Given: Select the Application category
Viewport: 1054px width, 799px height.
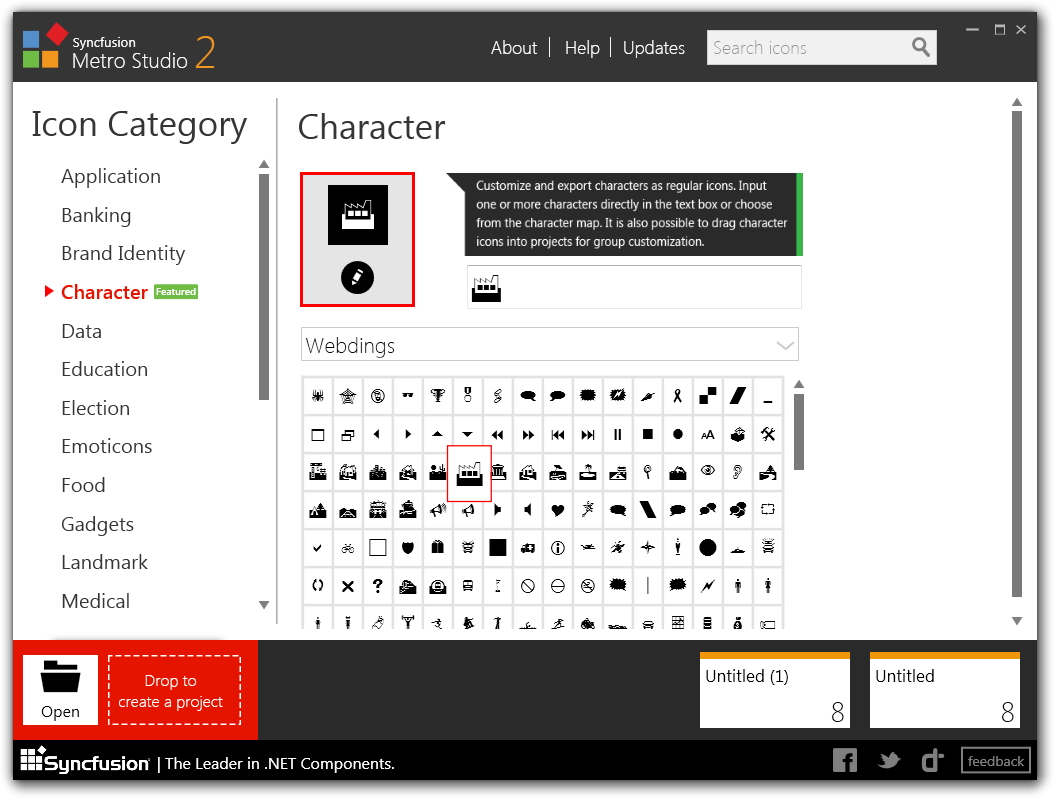Looking at the screenshot, I should [x=111, y=177].
